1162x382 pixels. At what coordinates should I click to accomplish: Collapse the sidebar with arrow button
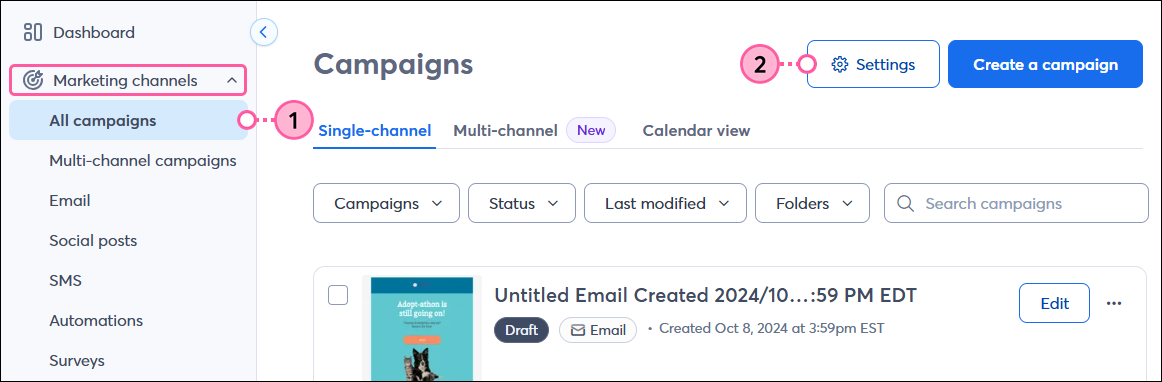point(264,32)
